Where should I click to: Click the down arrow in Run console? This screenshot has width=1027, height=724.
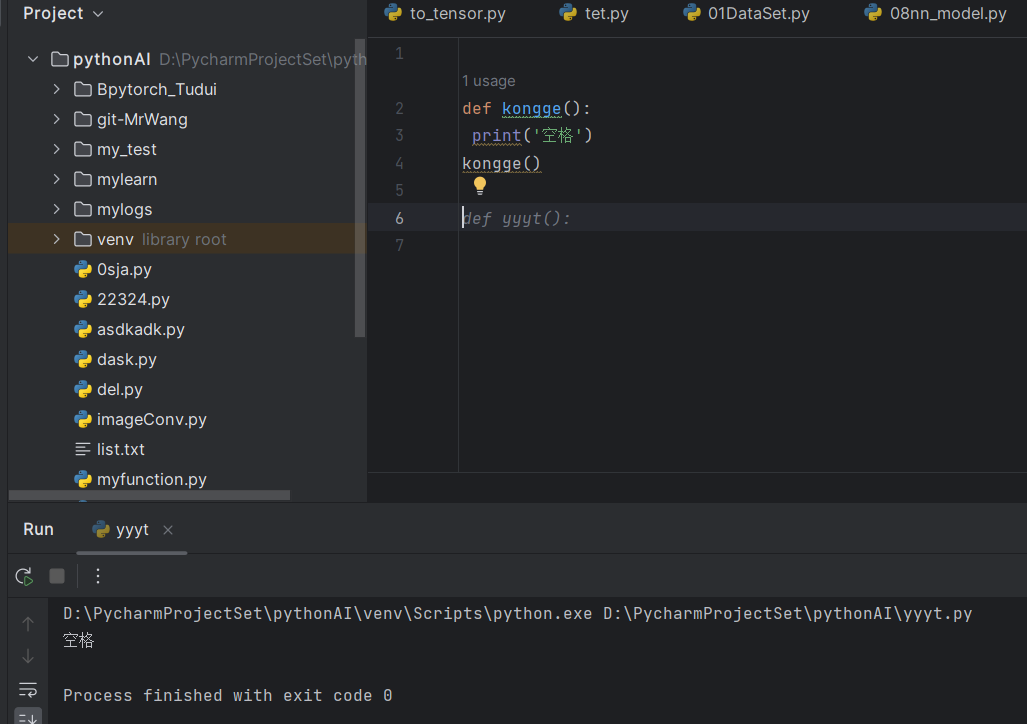[x=28, y=656]
